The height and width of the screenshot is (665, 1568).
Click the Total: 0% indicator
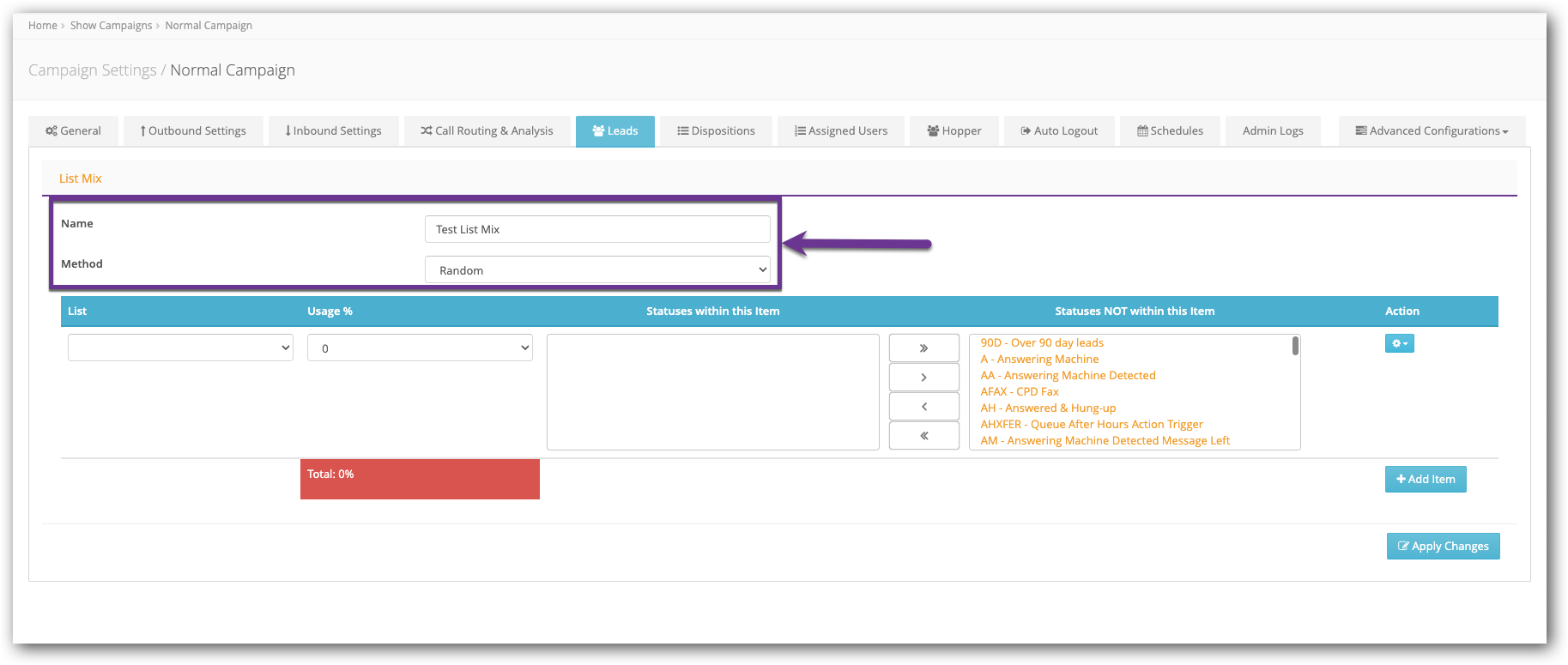tap(420, 479)
